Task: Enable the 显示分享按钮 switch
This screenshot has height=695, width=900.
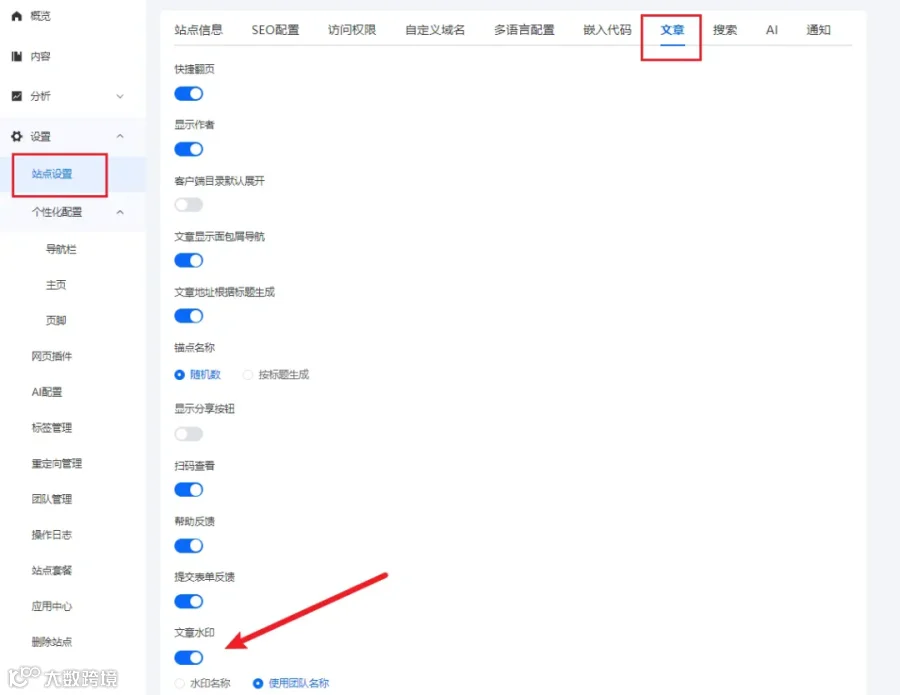Action: point(189,434)
